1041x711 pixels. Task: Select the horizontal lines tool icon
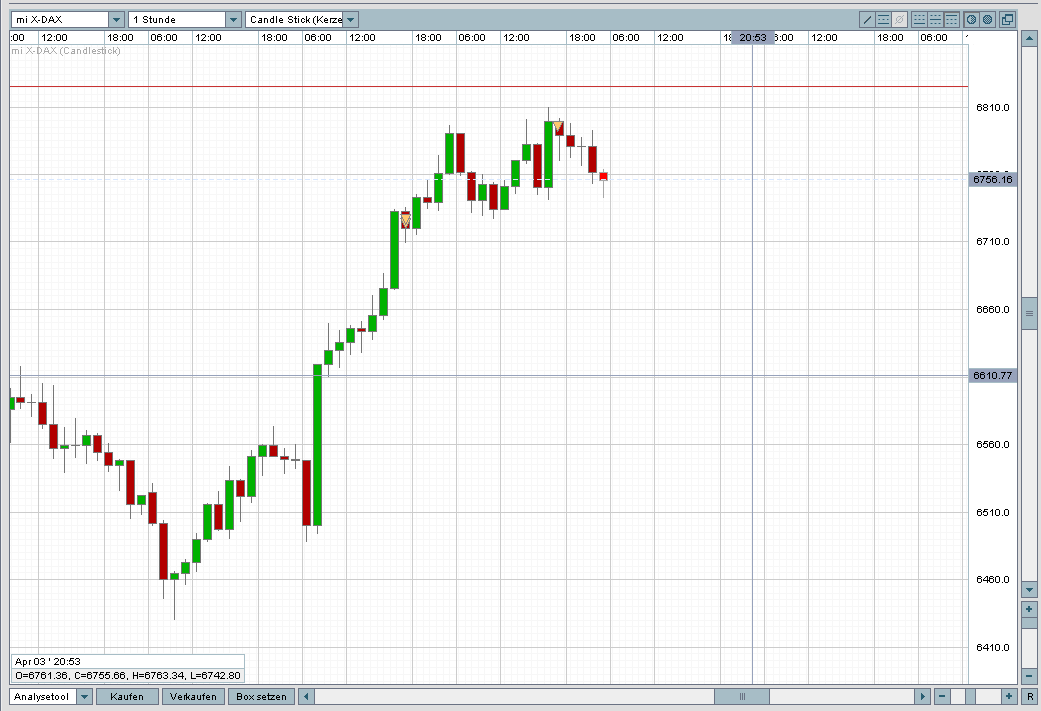pyautogui.click(x=884, y=20)
